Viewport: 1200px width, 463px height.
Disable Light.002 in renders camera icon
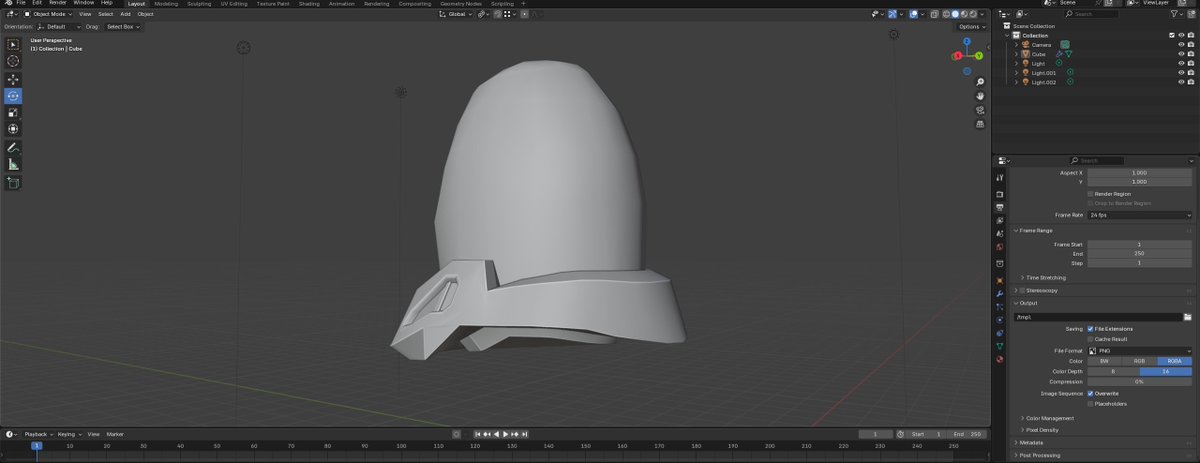tap(1192, 82)
